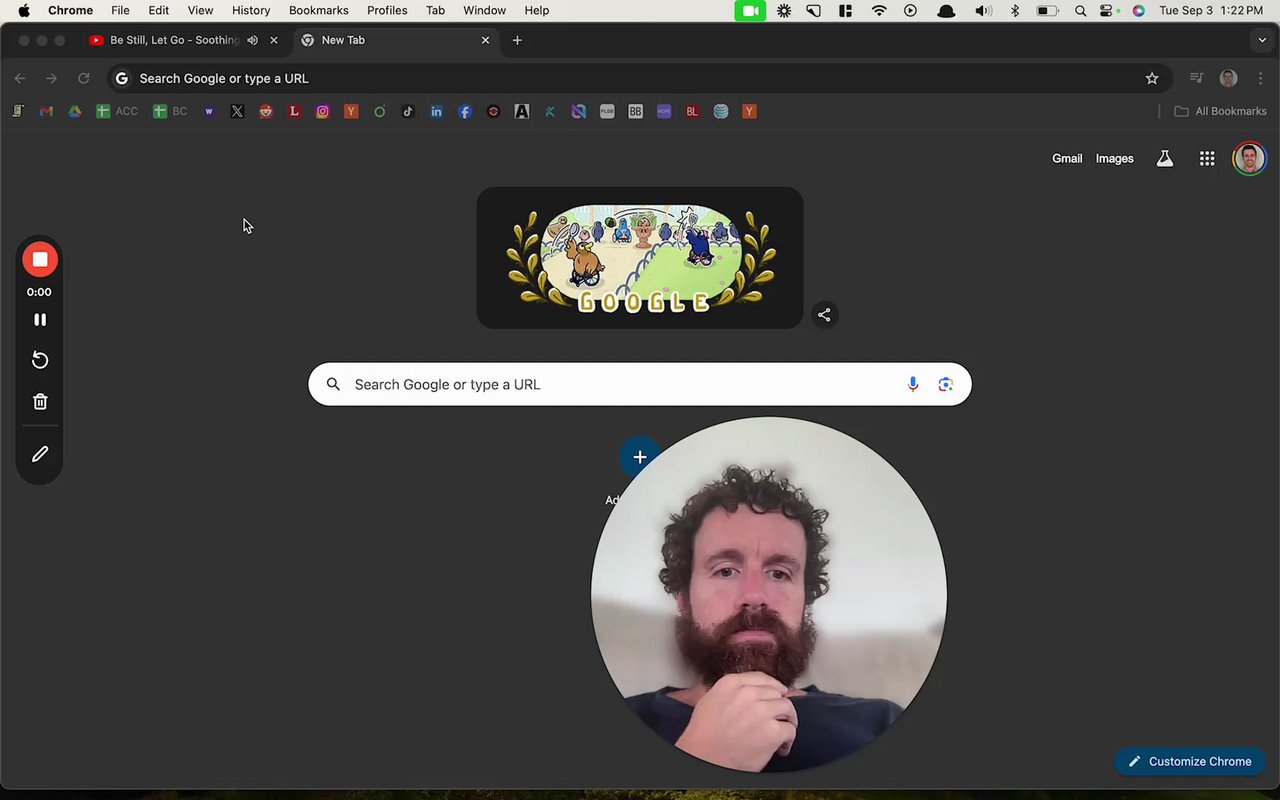Close the New Tab tab
1280x800 pixels.
tap(485, 40)
